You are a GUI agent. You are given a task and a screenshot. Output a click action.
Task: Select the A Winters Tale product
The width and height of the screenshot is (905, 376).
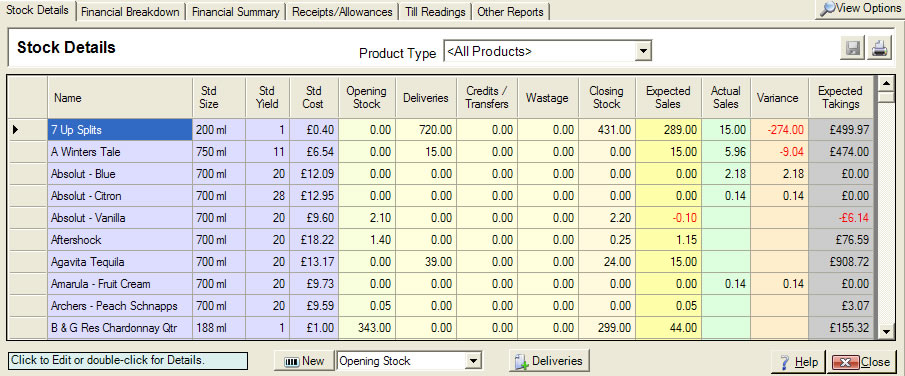[x=119, y=152]
